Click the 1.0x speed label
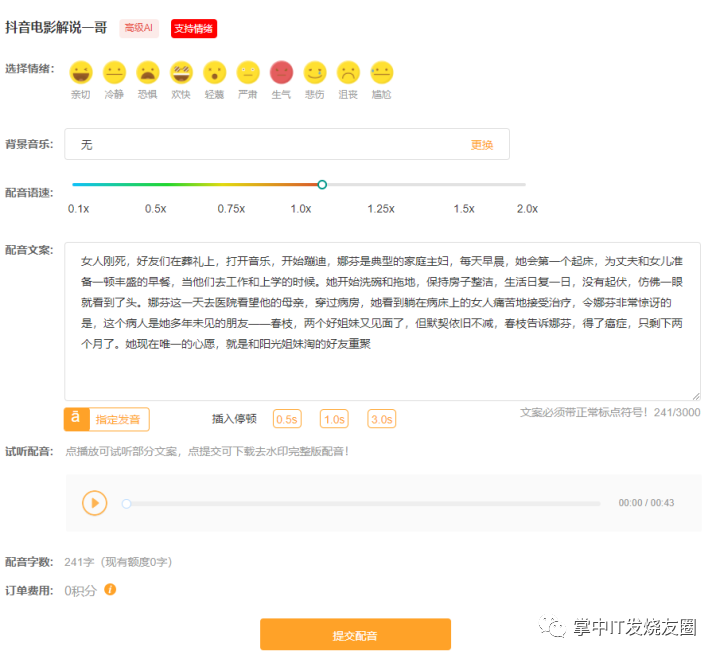This screenshot has width=720, height=659. coord(301,209)
